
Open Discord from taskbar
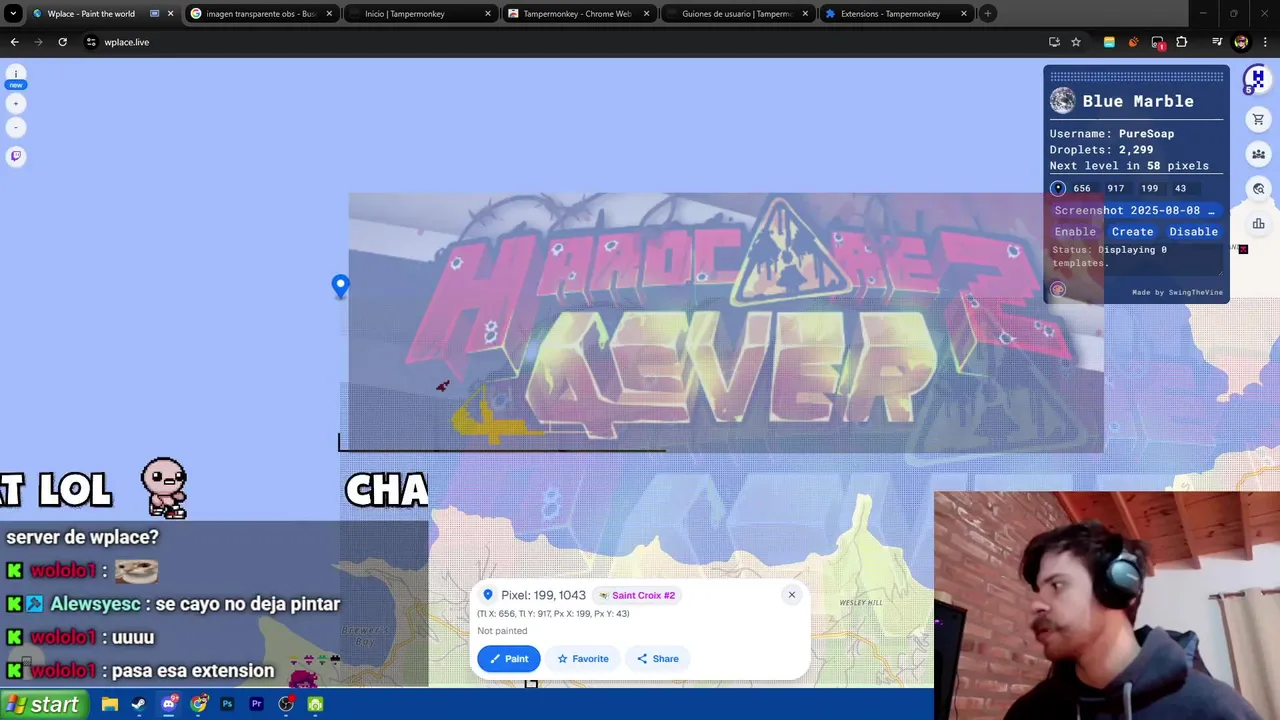(169, 704)
